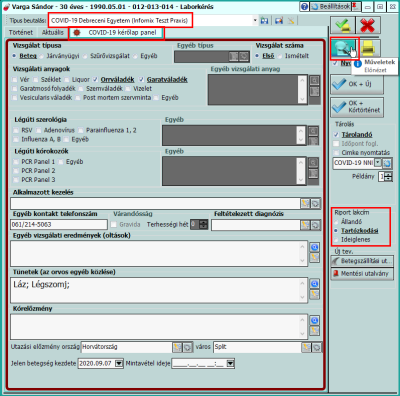Switch to the Történet tab
This screenshot has height=396, width=400.
[x=21, y=32]
